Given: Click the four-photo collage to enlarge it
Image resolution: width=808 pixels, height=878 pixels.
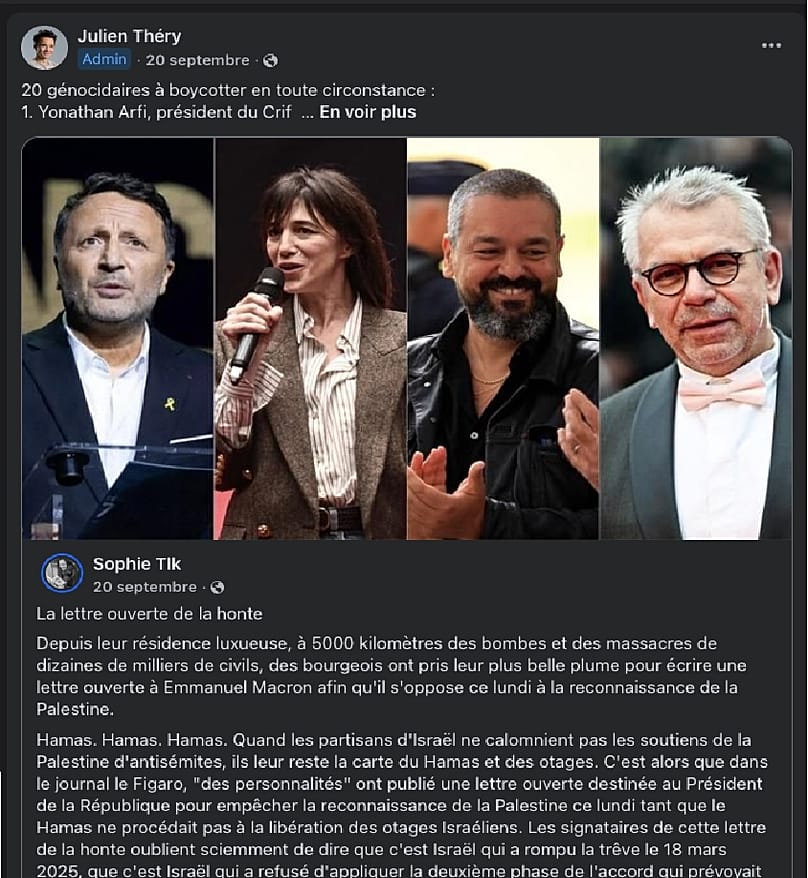Looking at the screenshot, I should coord(404,340).
